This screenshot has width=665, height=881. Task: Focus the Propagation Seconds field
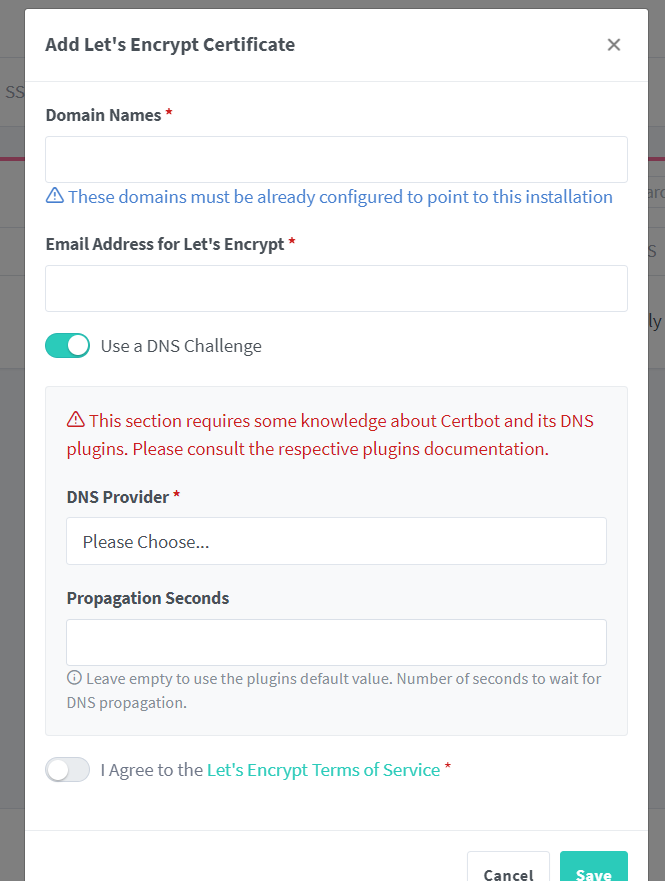pyautogui.click(x=336, y=642)
